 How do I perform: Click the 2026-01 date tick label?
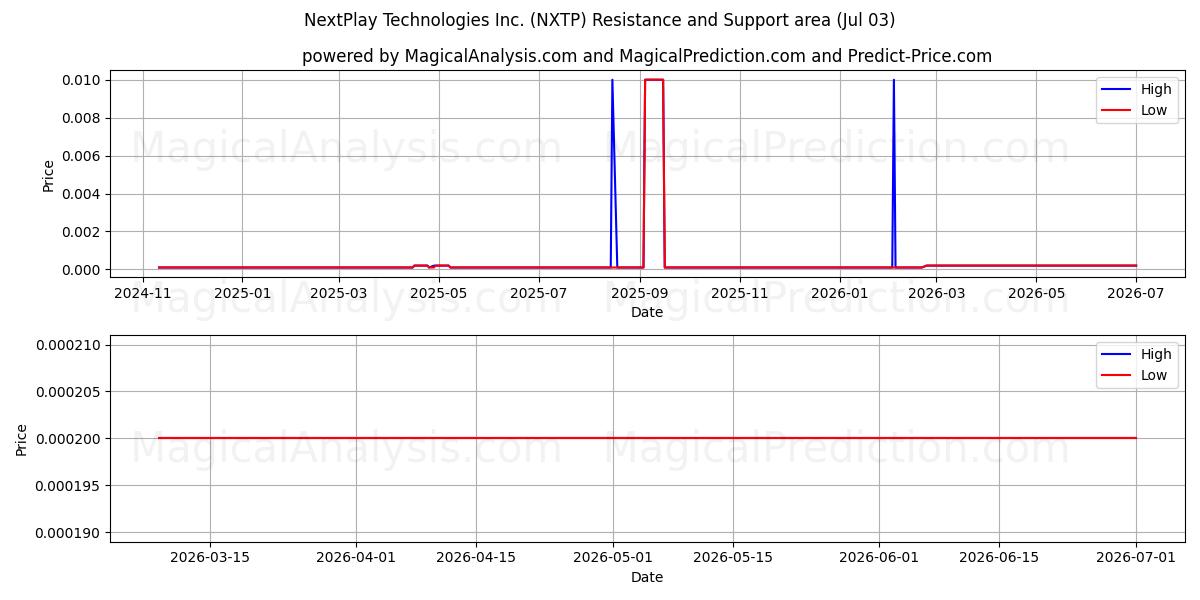point(840,293)
